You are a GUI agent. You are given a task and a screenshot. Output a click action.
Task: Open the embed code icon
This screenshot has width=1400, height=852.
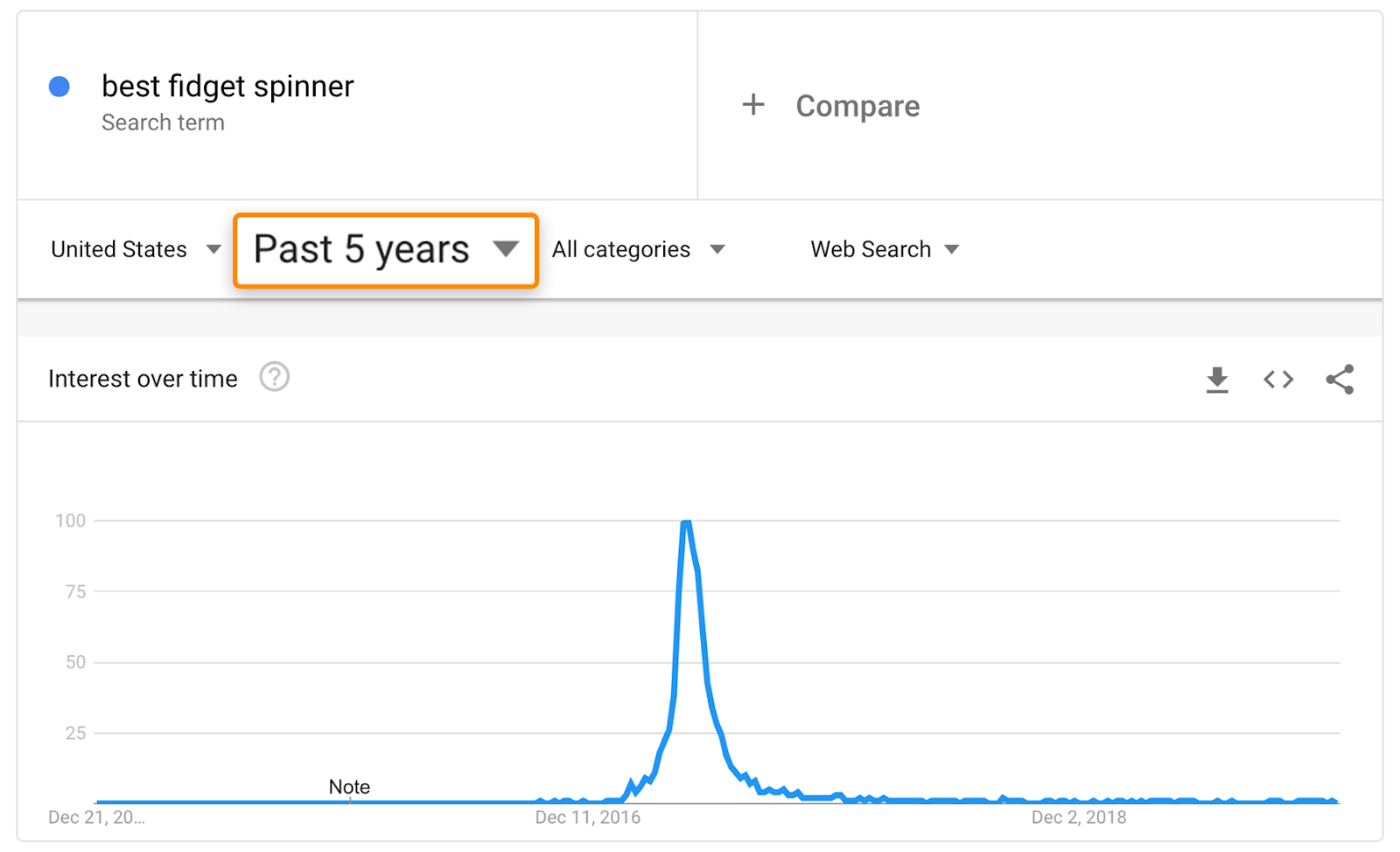(1278, 380)
